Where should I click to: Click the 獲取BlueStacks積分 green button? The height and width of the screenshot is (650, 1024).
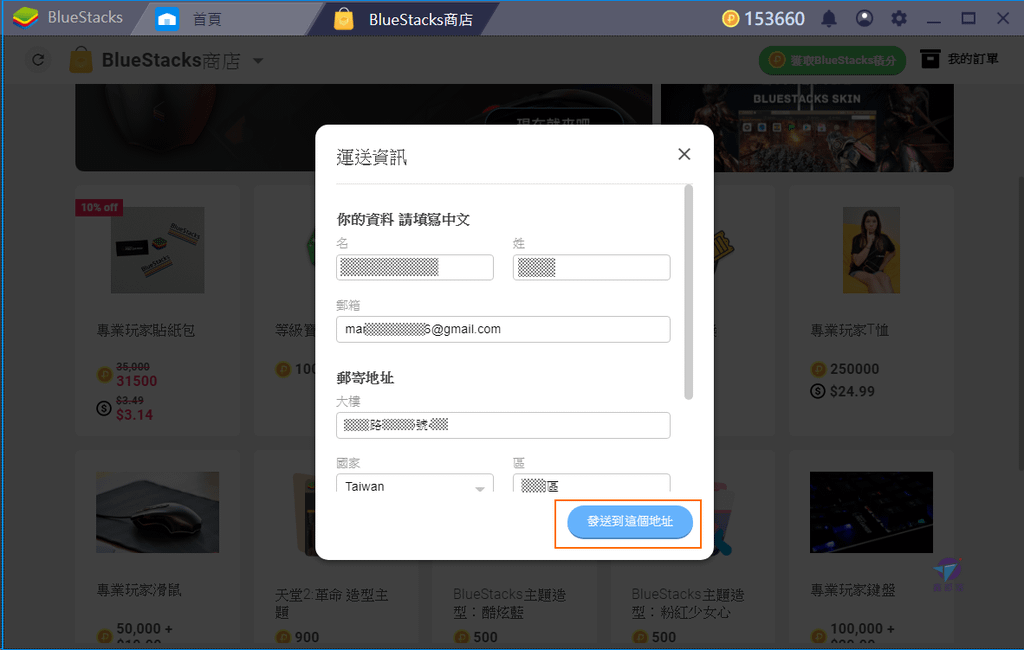[832, 60]
